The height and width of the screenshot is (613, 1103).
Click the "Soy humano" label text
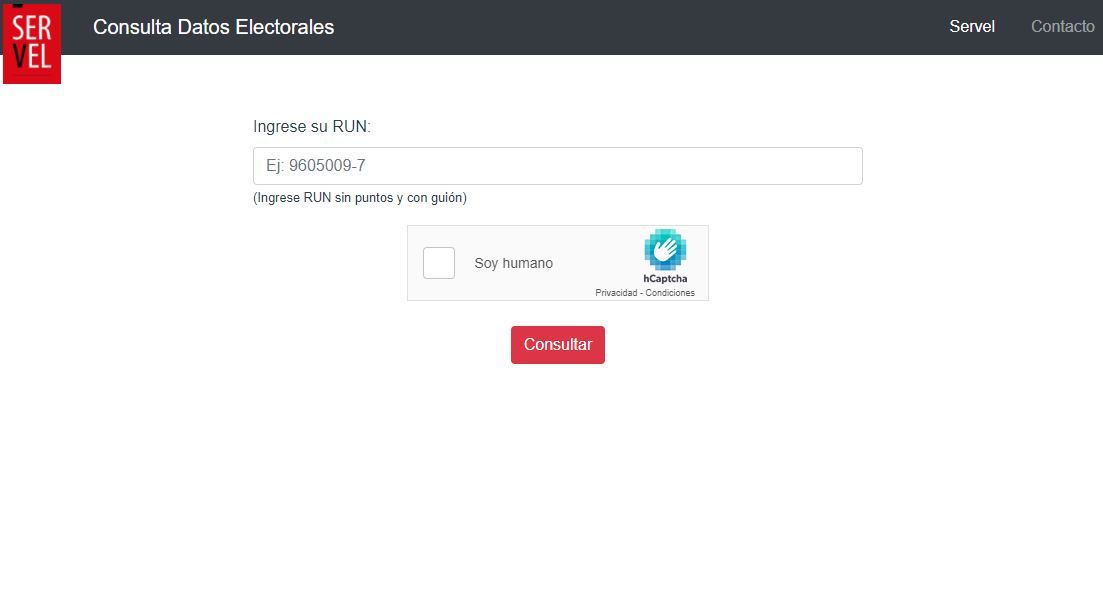point(513,264)
